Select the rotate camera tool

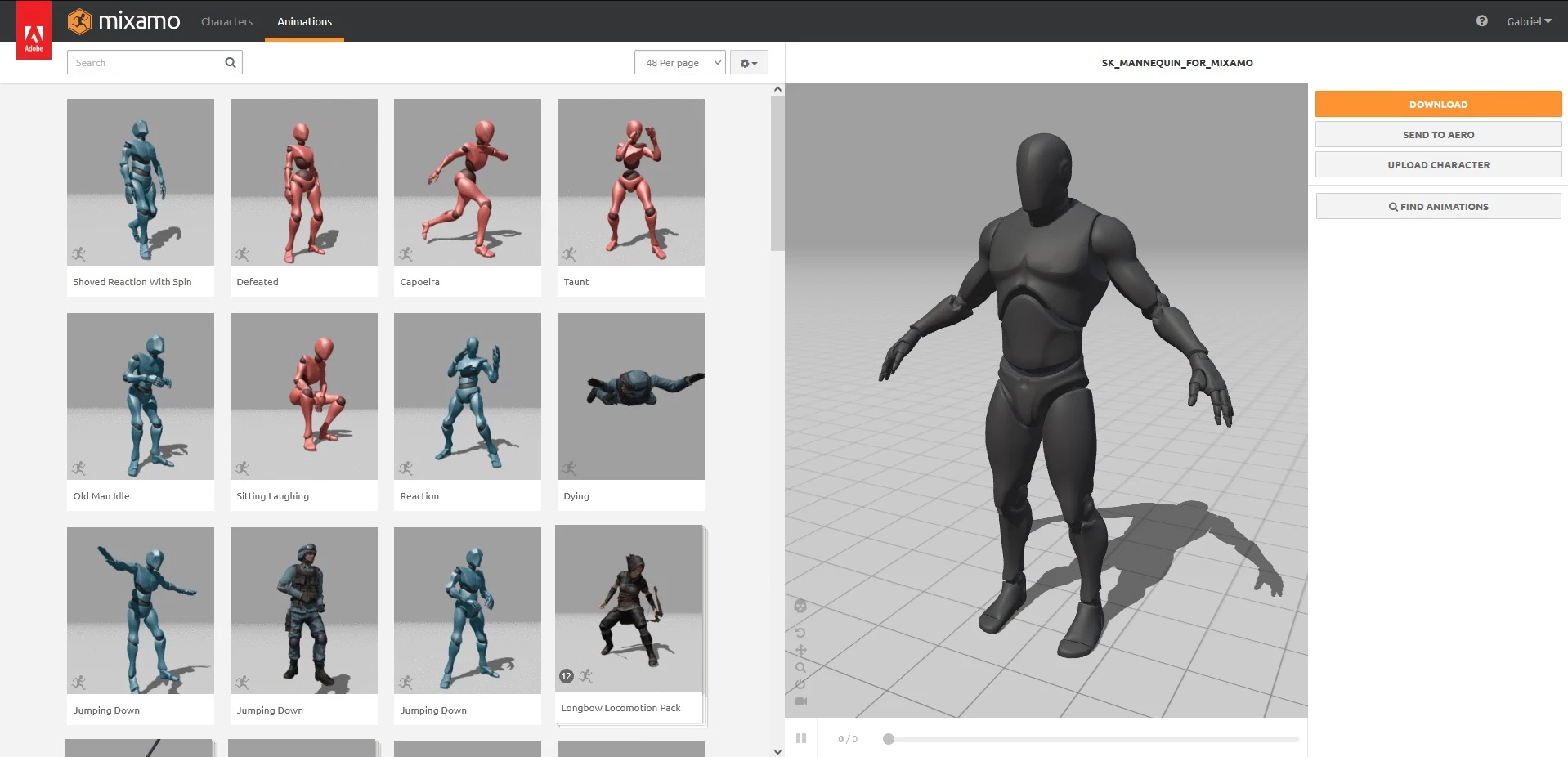800,633
